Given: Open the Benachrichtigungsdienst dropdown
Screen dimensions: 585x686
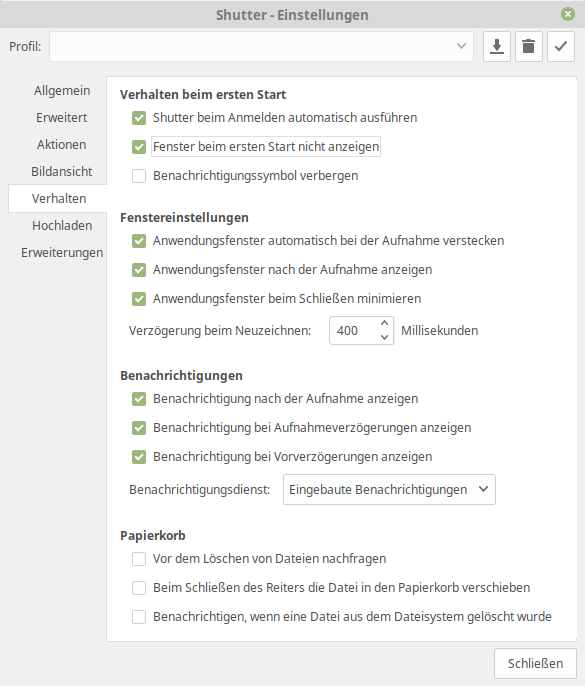Looking at the screenshot, I should (x=389, y=490).
